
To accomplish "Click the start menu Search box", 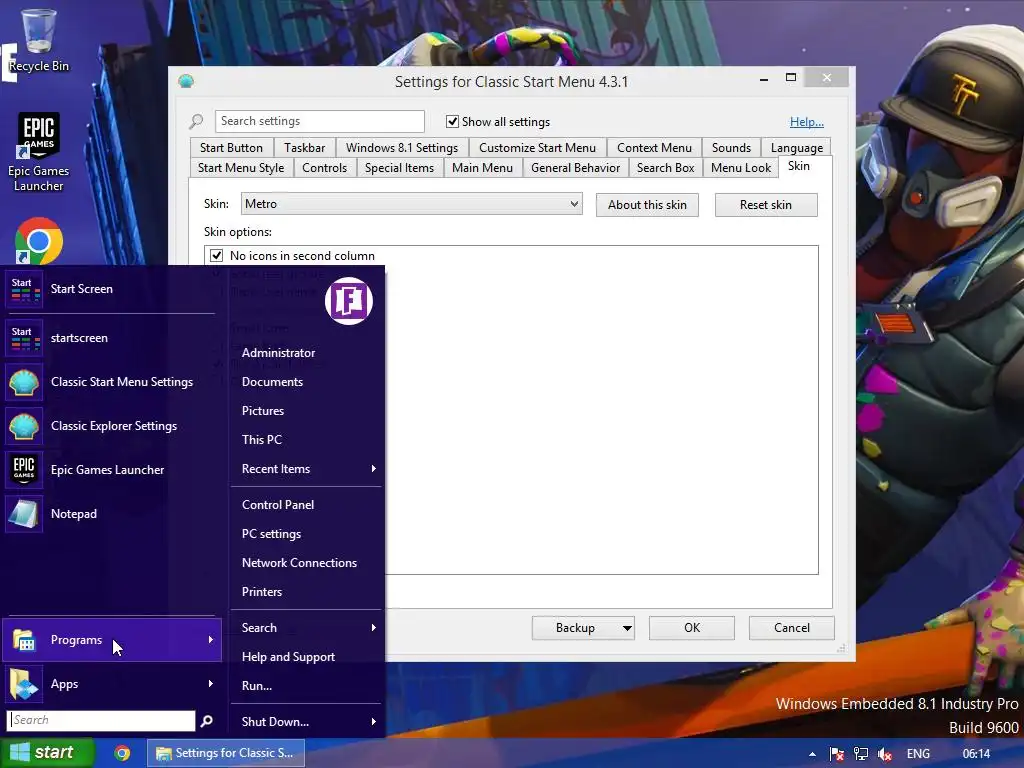I will tap(101, 720).
